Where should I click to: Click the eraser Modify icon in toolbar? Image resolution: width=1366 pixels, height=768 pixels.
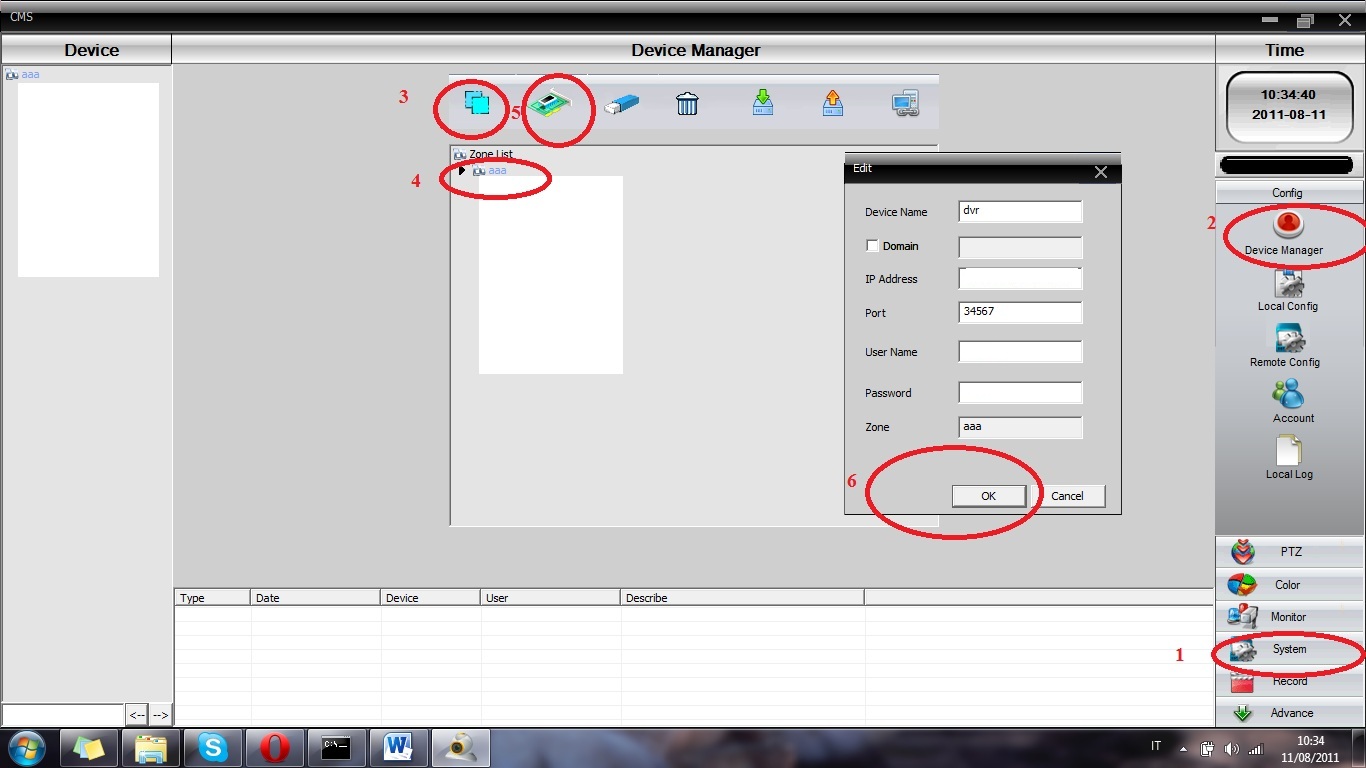(620, 103)
